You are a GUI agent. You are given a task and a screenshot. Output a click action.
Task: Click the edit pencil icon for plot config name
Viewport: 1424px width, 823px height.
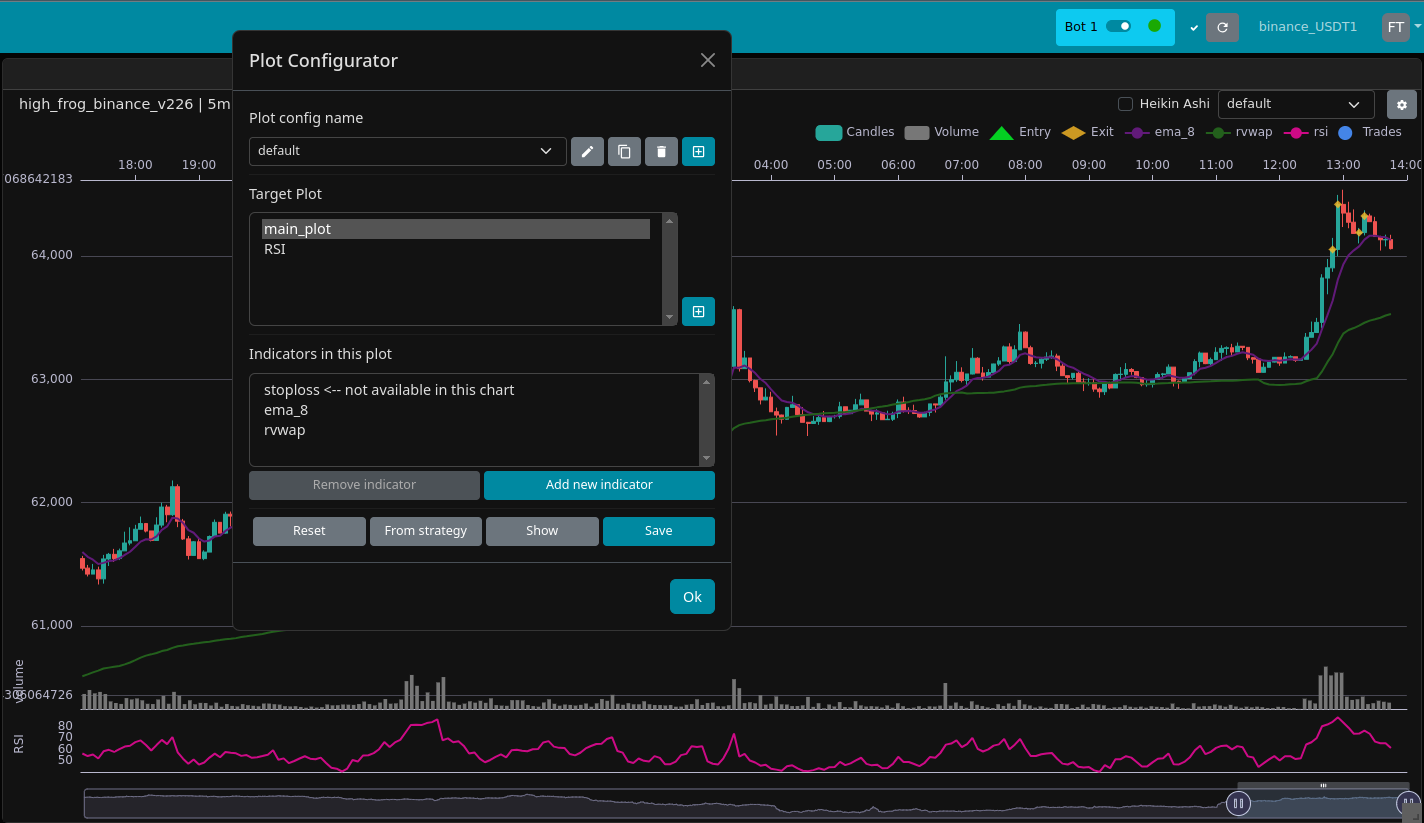[x=587, y=151]
